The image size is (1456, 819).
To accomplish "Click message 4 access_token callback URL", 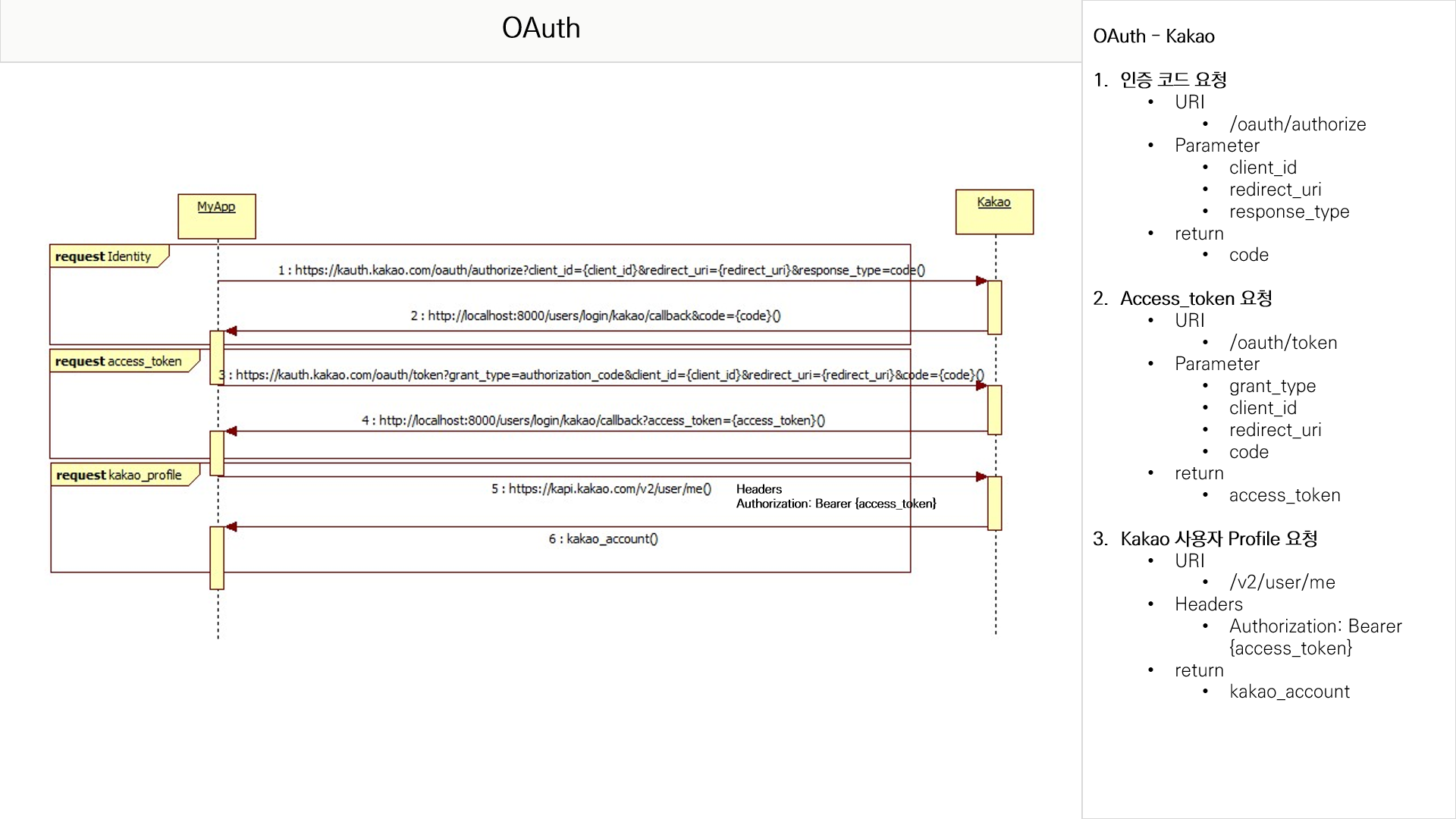I will point(593,420).
